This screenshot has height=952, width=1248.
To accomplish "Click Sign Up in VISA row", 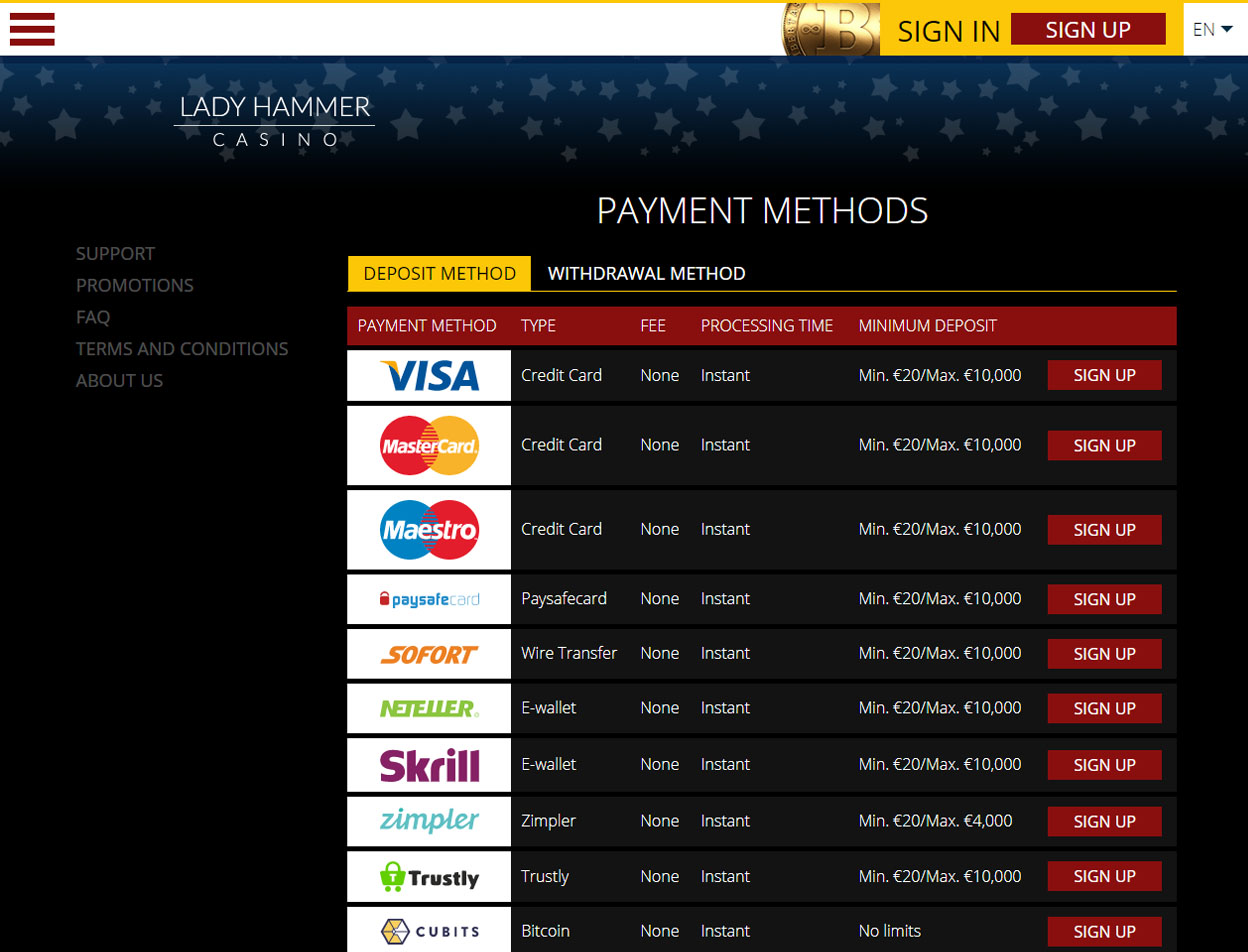I will click(x=1104, y=375).
